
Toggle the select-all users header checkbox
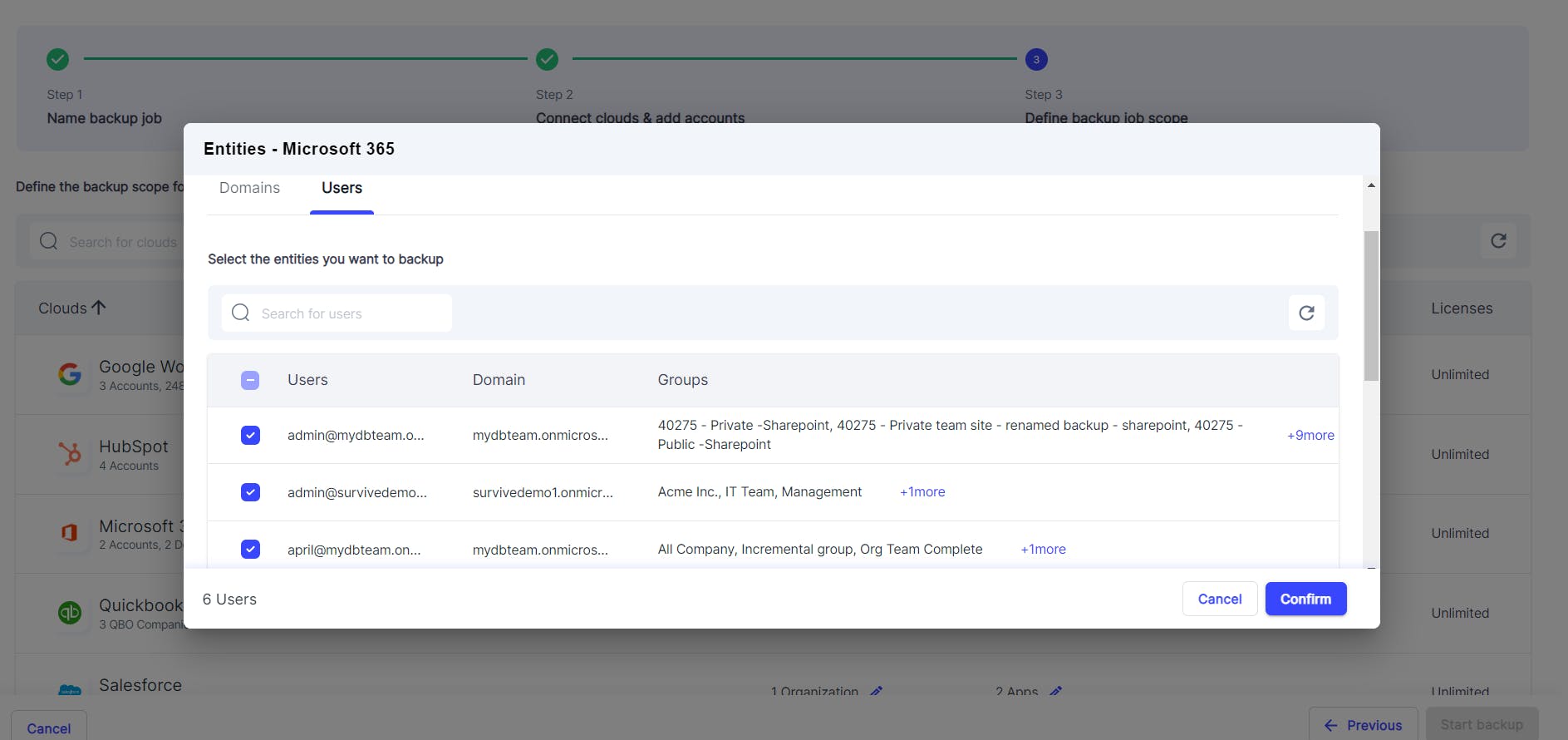[250, 380]
